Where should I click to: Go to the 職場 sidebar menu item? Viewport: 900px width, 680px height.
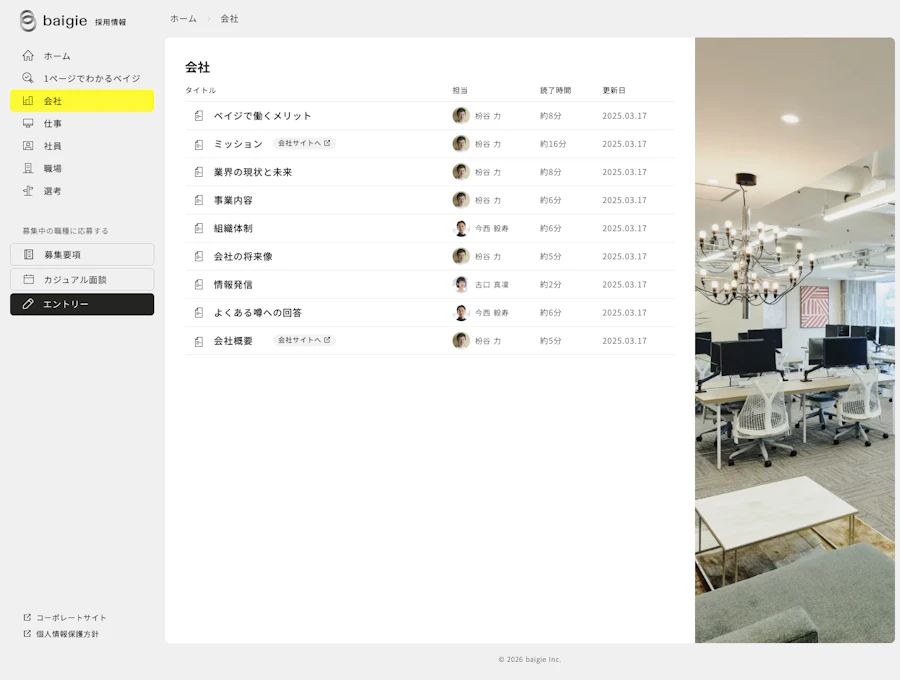click(x=82, y=168)
